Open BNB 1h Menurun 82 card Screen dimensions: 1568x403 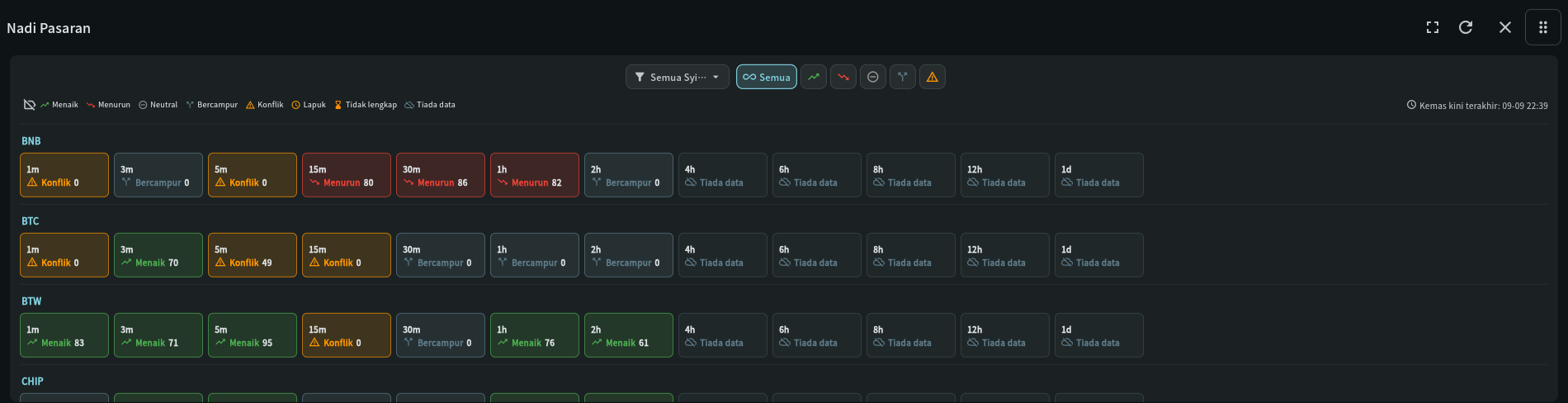[535, 175]
